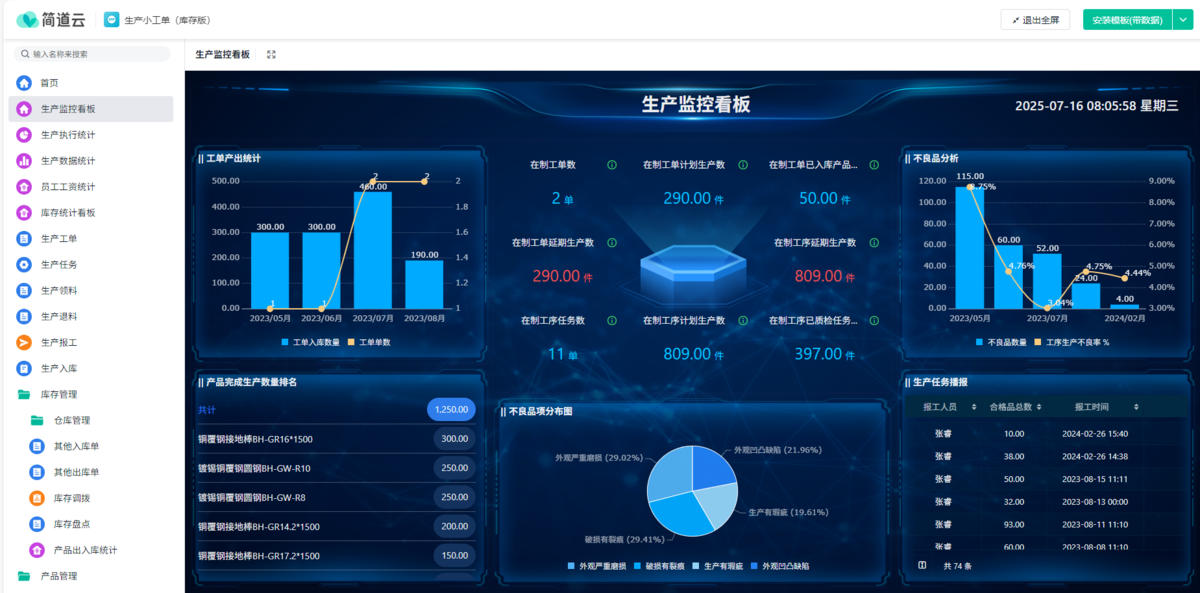Open 库存盘点 menu item

point(72,524)
